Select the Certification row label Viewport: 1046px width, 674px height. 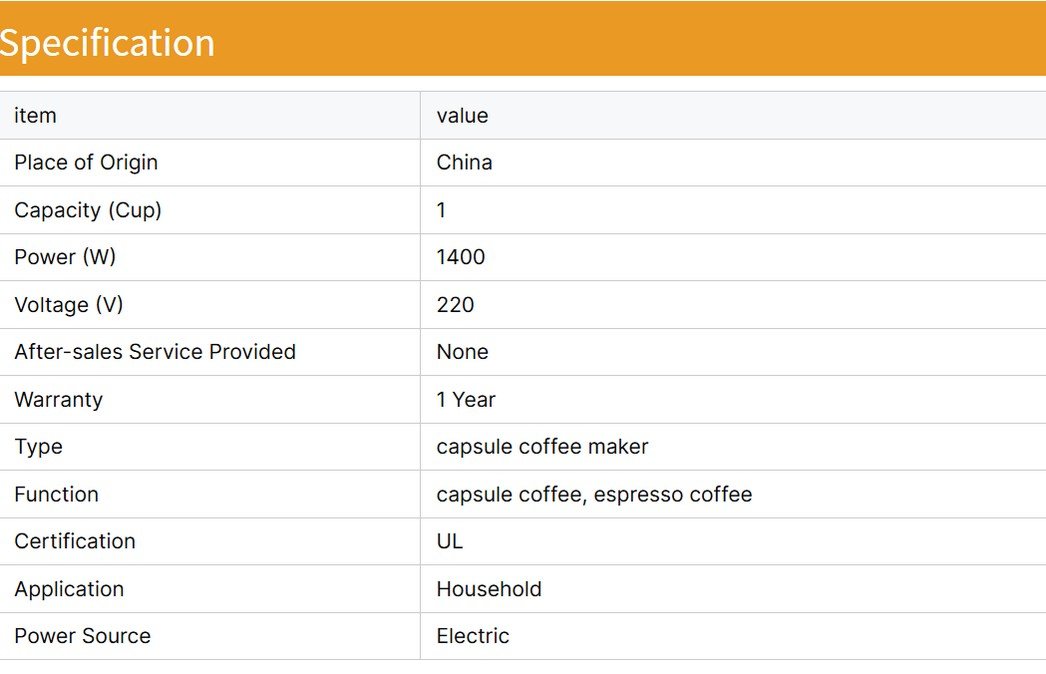[x=75, y=541]
